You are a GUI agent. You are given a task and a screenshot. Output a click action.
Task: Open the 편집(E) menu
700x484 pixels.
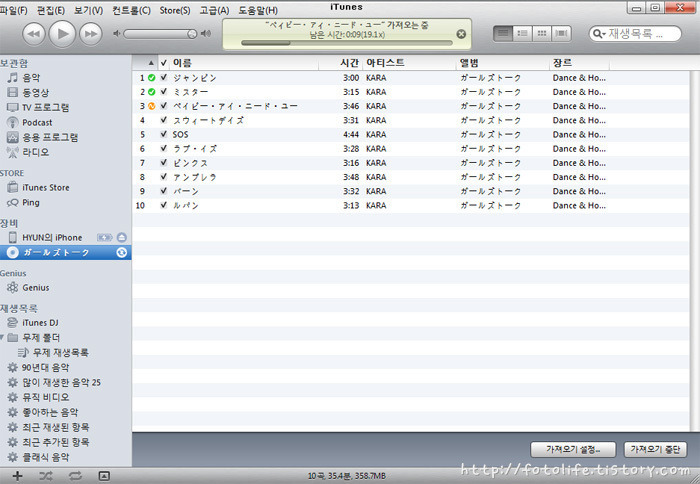point(50,10)
